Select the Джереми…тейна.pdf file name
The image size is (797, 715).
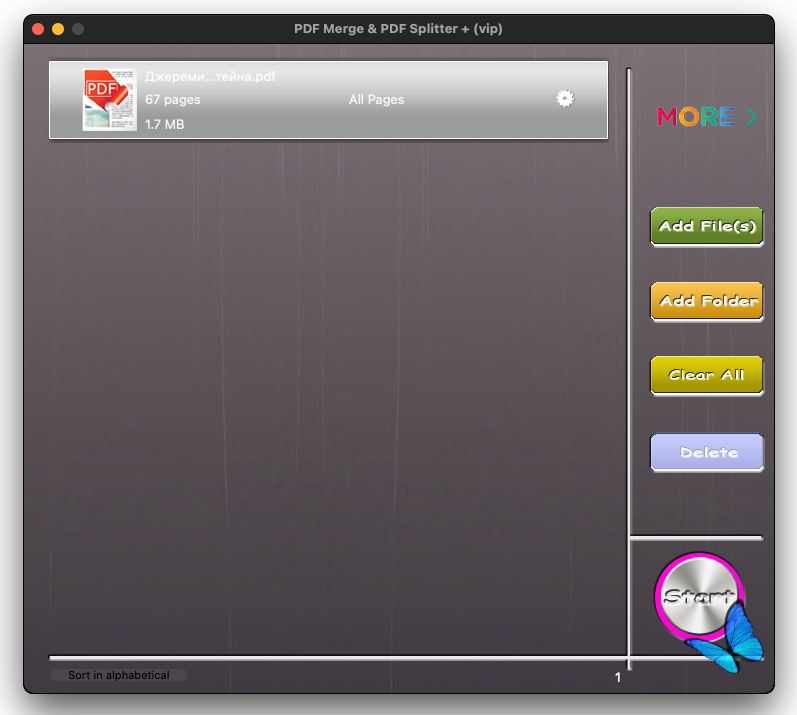coord(210,77)
